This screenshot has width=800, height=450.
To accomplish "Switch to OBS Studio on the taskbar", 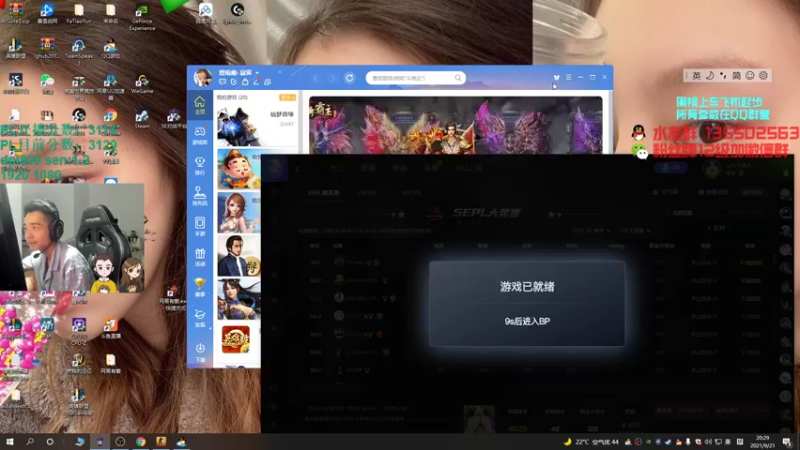I will click(120, 442).
